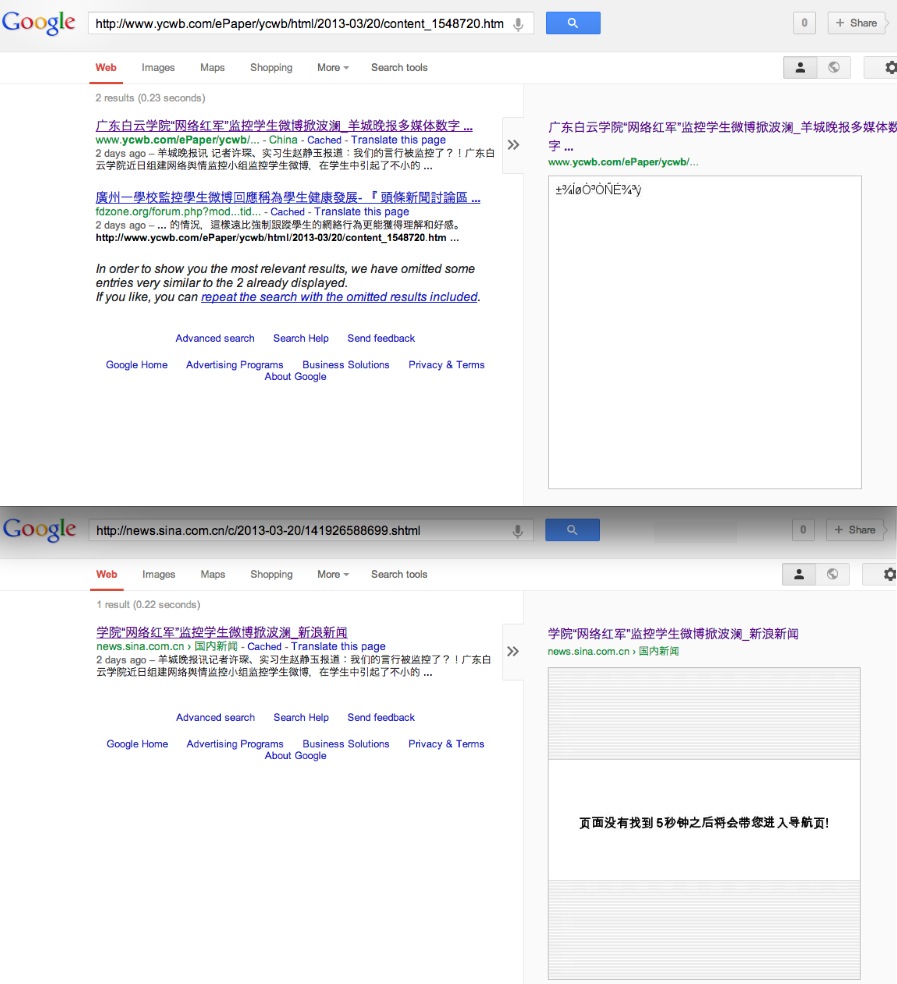Open ycwb.com preview panel title link
897x984 pixels.
point(722,136)
